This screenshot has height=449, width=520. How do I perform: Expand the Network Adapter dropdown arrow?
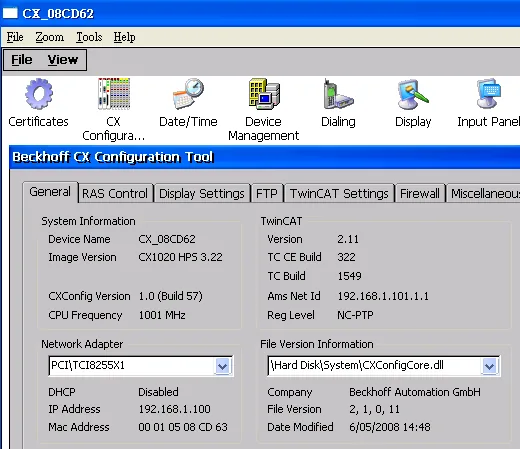(x=223, y=366)
